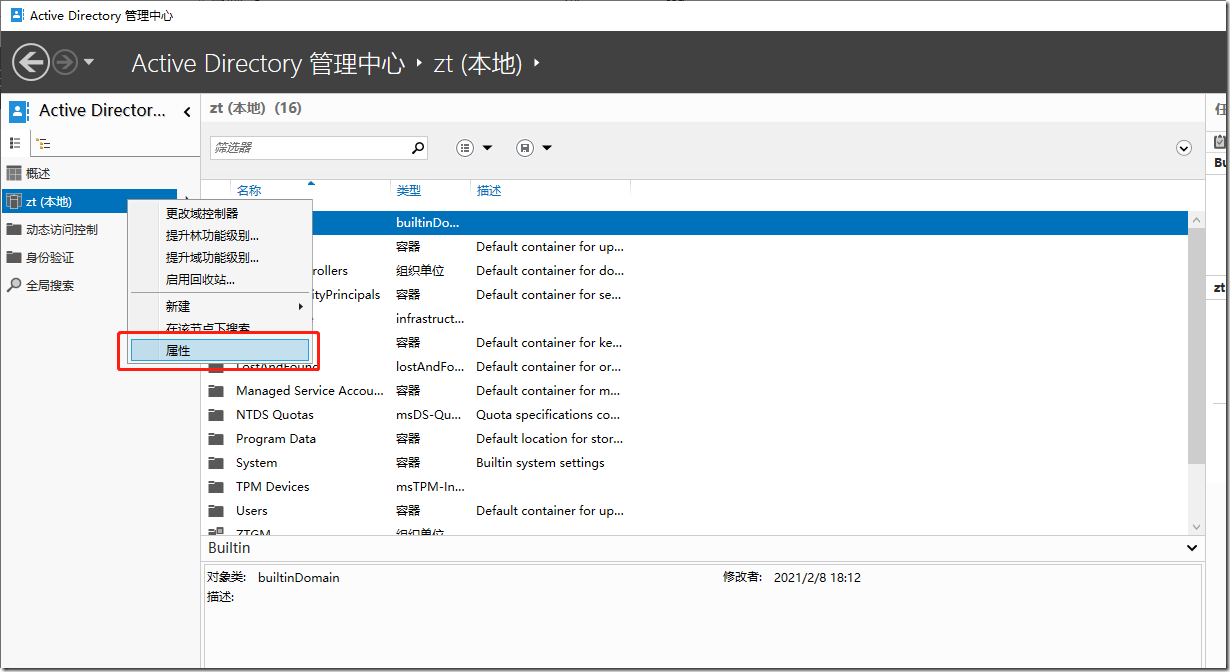Click the msDS-Qu... type cell
Image resolution: width=1230 pixels, height=672 pixels.
[x=430, y=415]
